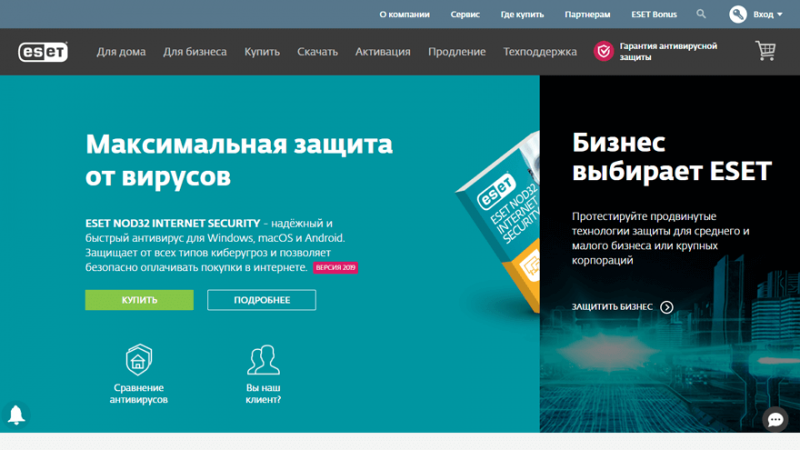800x450 pixels.
Task: Click the Вход login text
Action: tap(763, 14)
